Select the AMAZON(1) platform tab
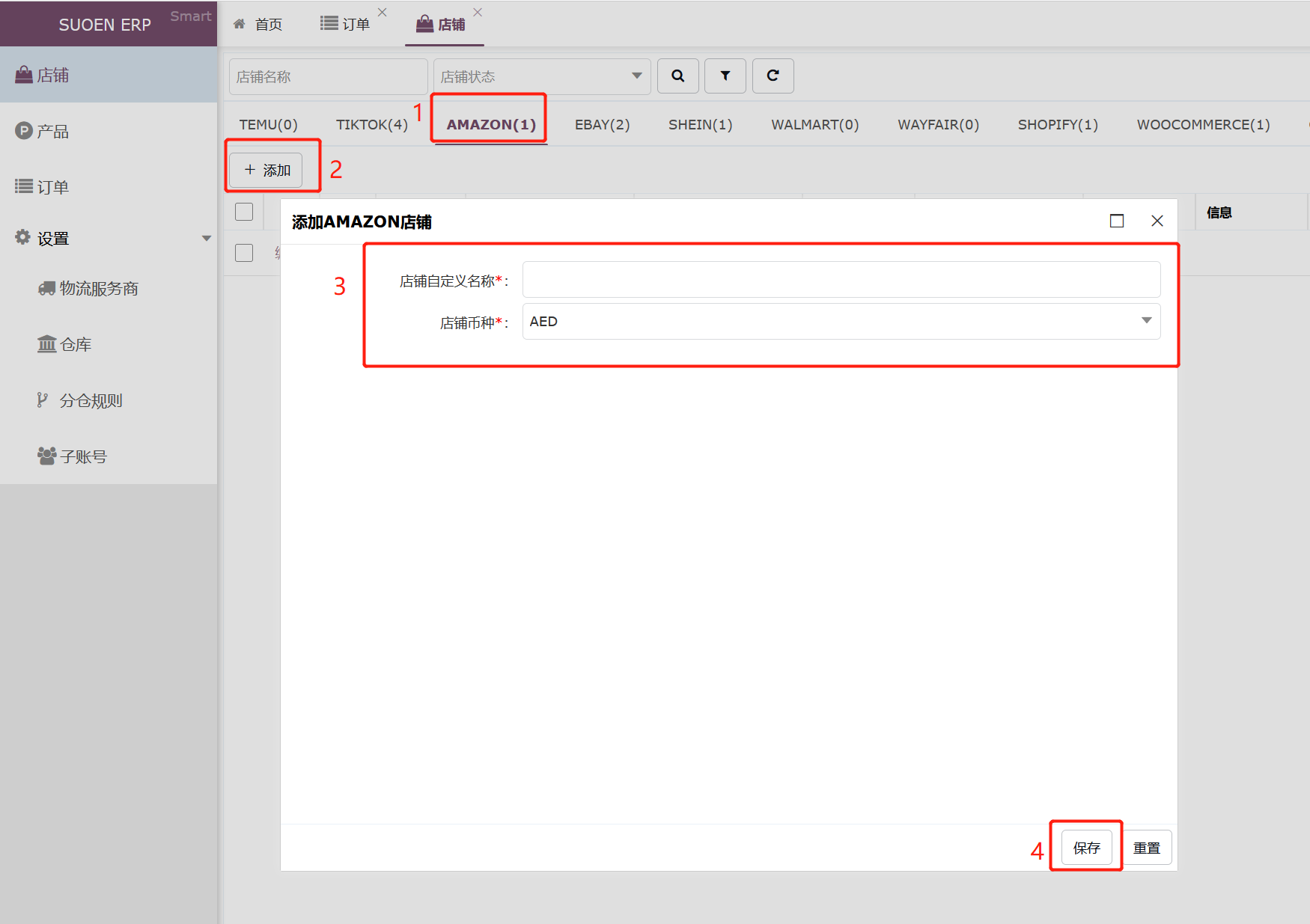 point(491,124)
